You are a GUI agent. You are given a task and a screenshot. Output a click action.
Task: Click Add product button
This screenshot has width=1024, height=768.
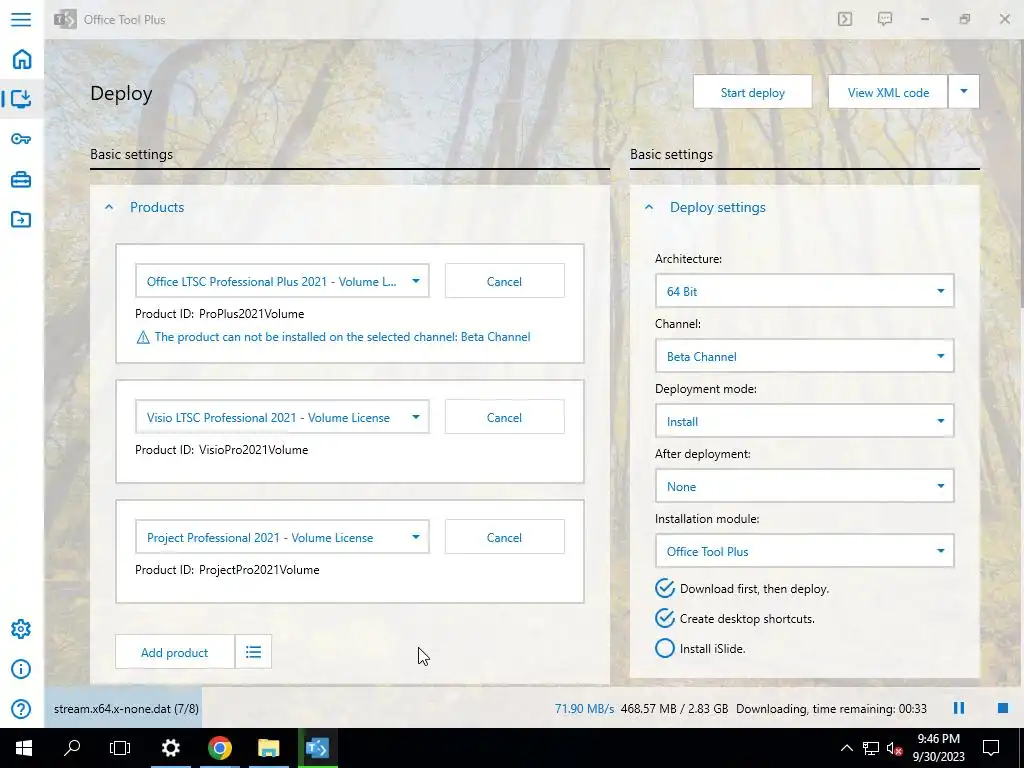pos(174,652)
